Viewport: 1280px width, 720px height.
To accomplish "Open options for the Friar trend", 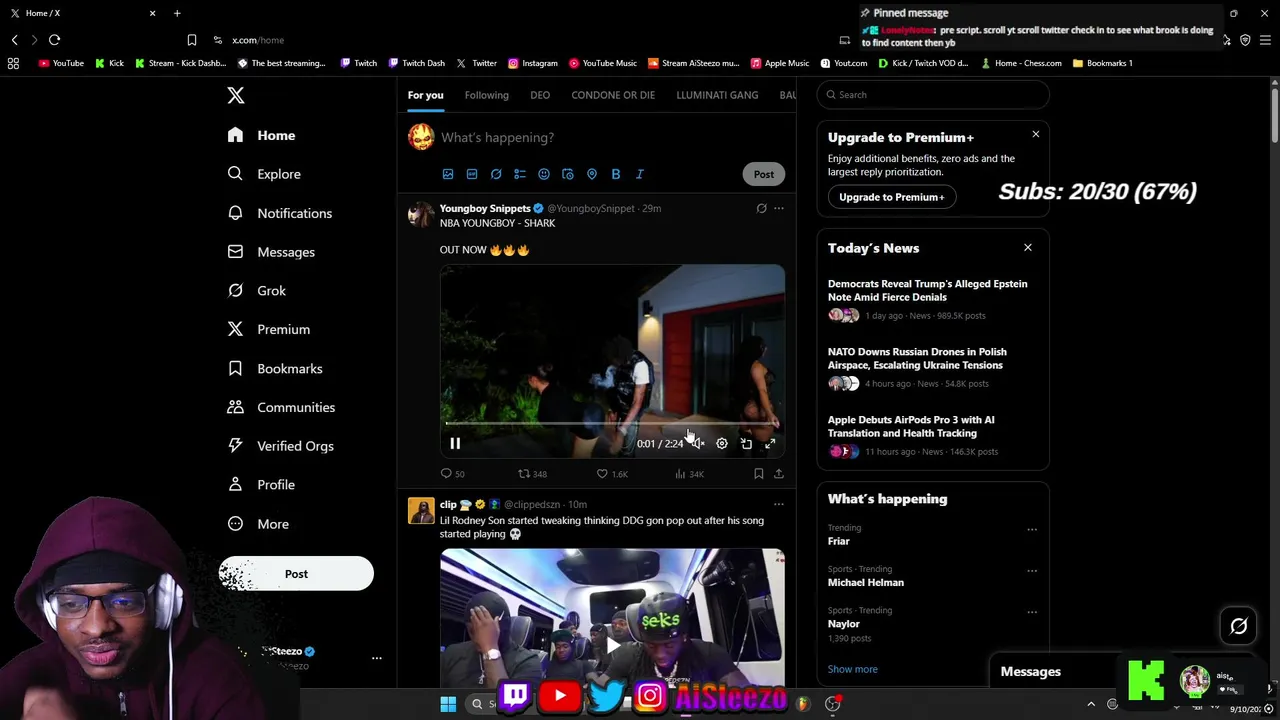I will 1032,530.
